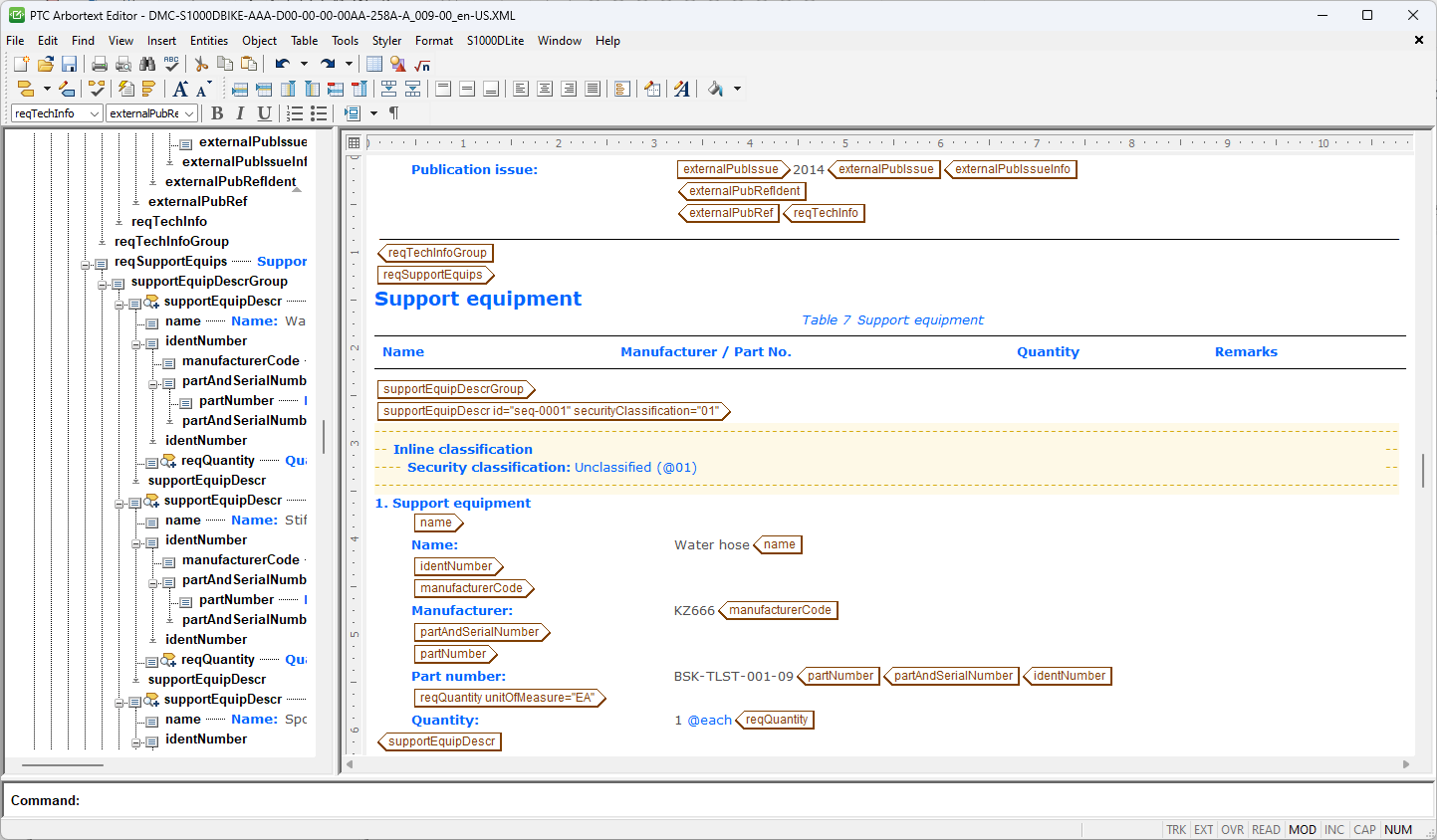Paste from clipboard icon
The image size is (1437, 840).
coord(249,64)
